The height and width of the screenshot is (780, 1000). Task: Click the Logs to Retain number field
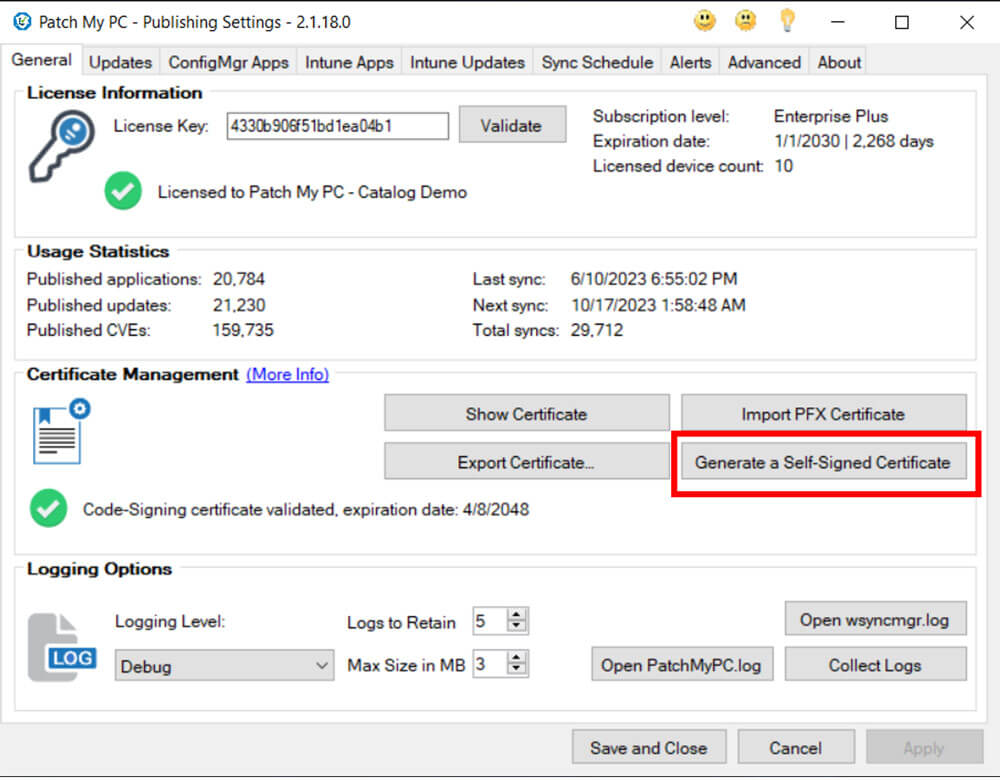click(489, 621)
